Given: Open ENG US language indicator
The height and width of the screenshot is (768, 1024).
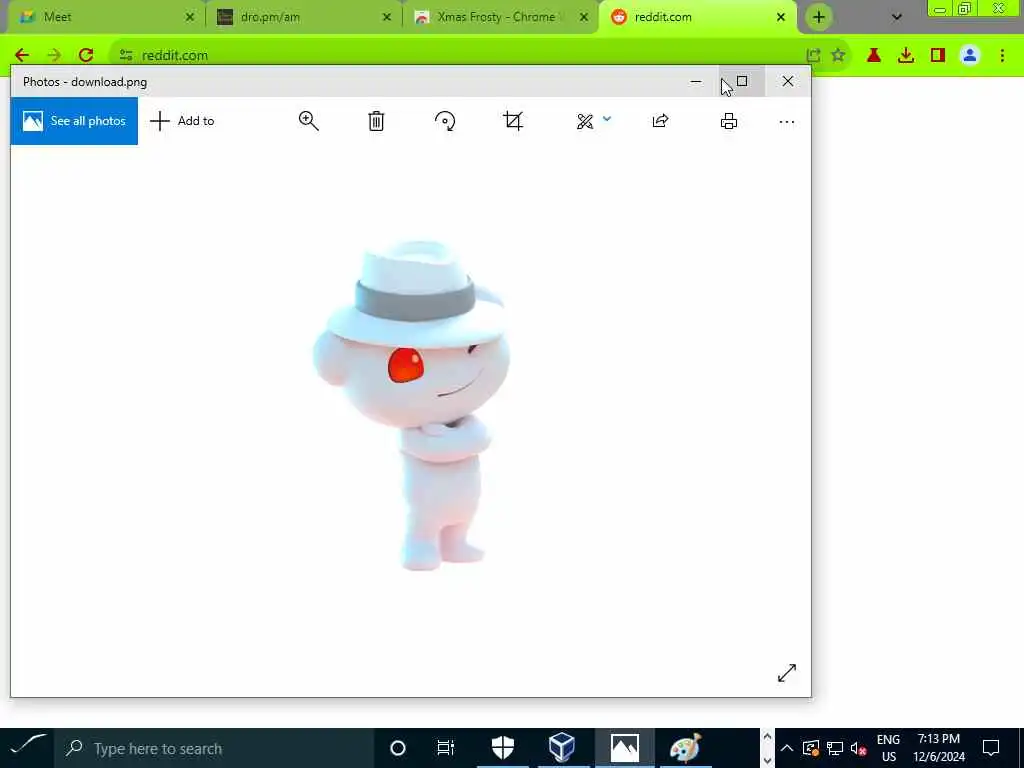Looking at the screenshot, I should [x=888, y=748].
